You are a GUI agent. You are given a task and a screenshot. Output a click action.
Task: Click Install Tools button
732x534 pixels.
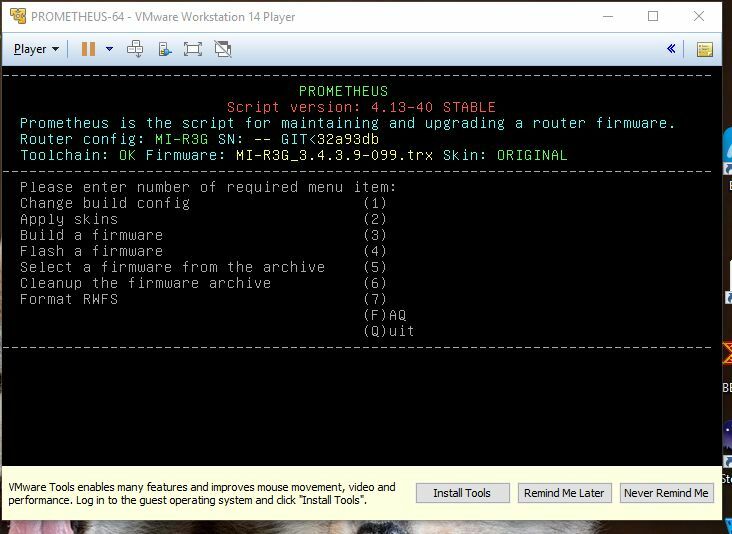click(x=462, y=493)
